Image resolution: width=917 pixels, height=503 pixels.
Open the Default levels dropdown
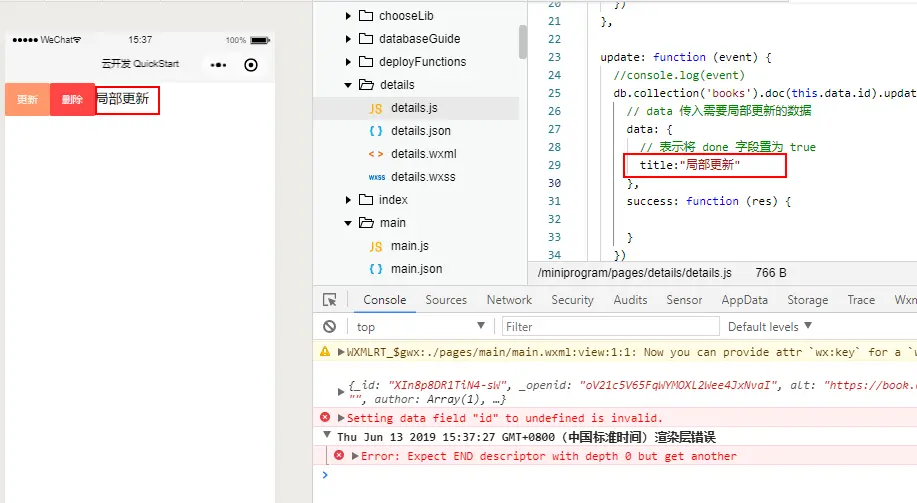click(x=770, y=326)
